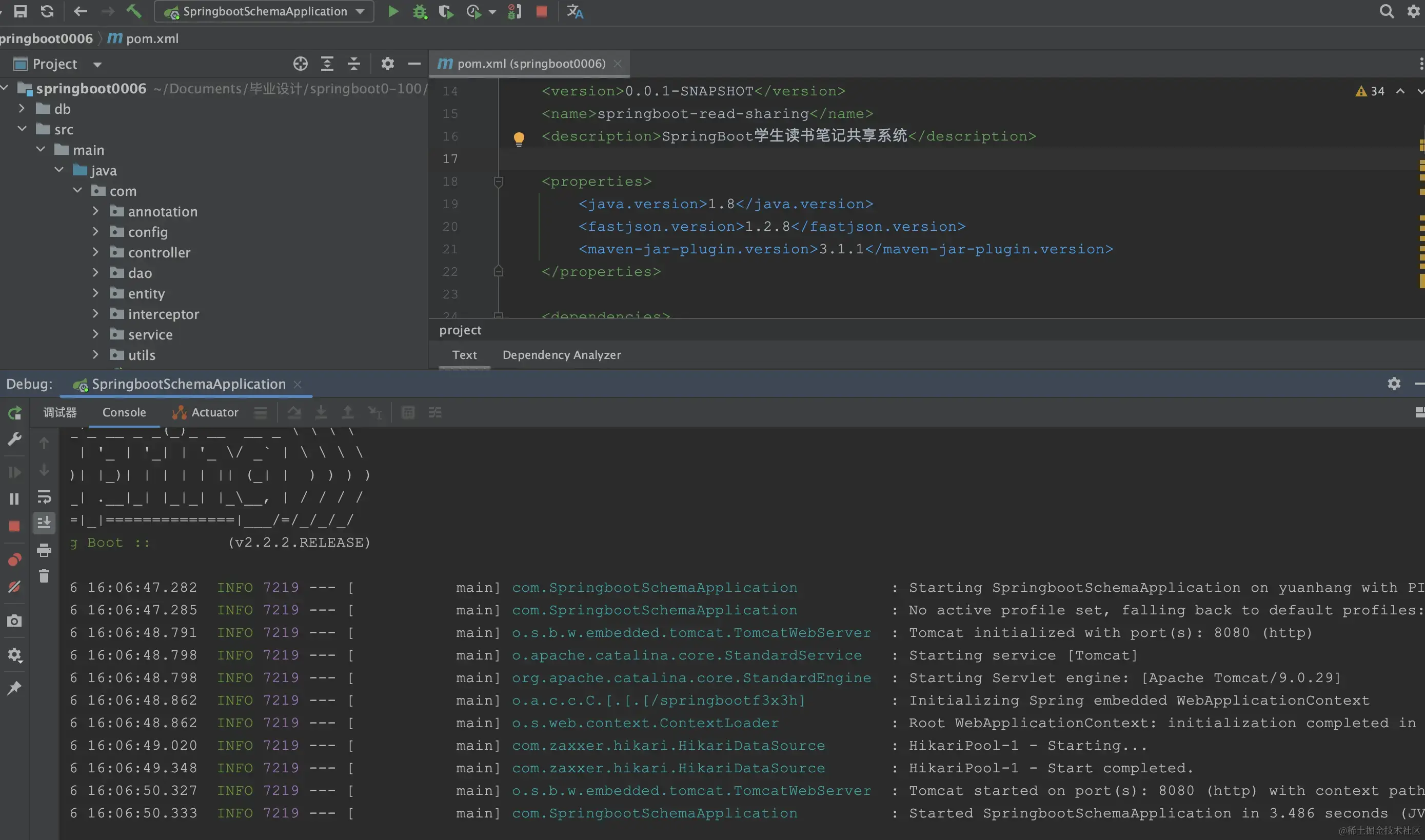The height and width of the screenshot is (840, 1425).
Task: Click the warnings indicator showing 34
Action: [1370, 91]
